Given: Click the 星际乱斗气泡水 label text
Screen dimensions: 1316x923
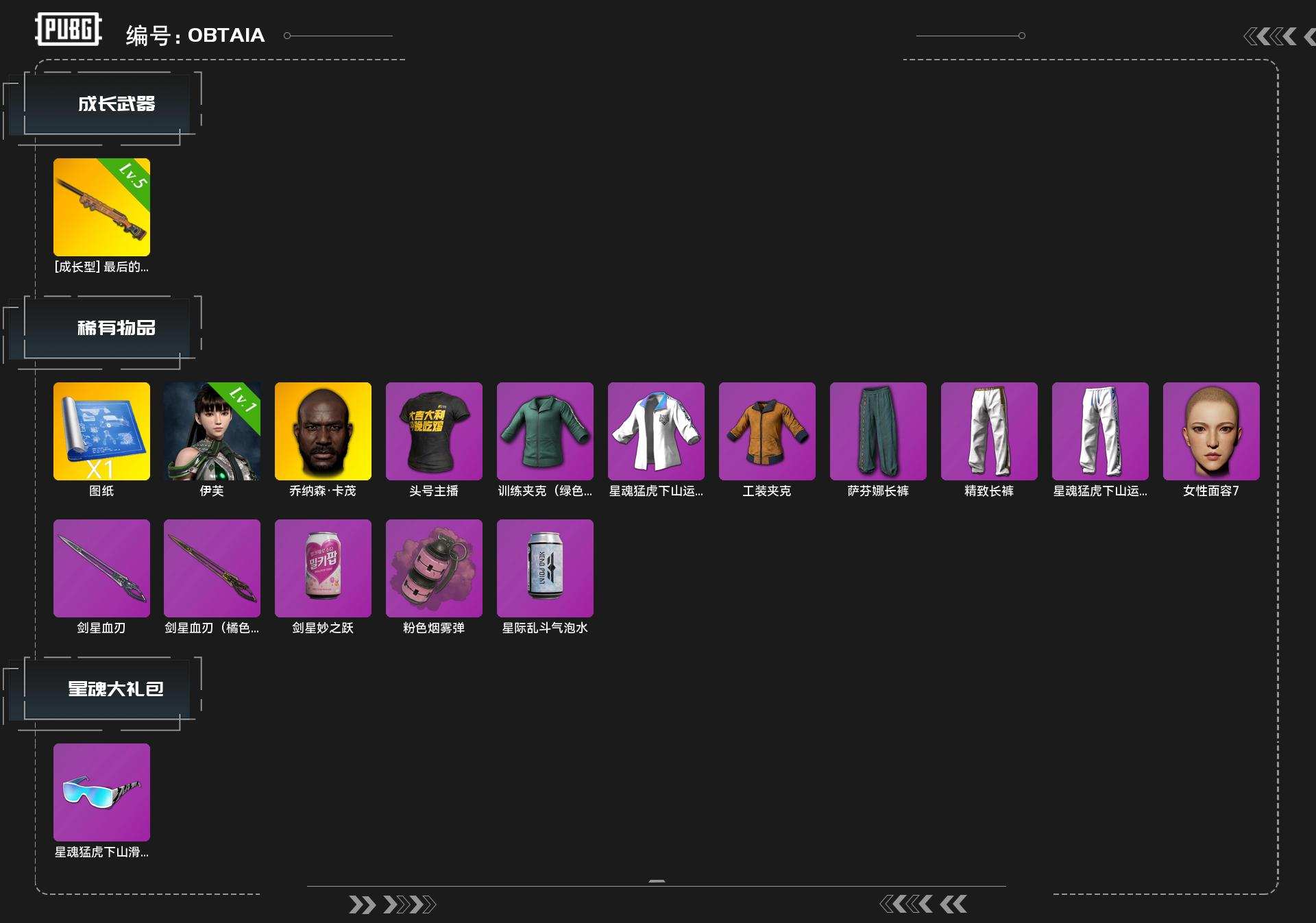Looking at the screenshot, I should point(545,628).
